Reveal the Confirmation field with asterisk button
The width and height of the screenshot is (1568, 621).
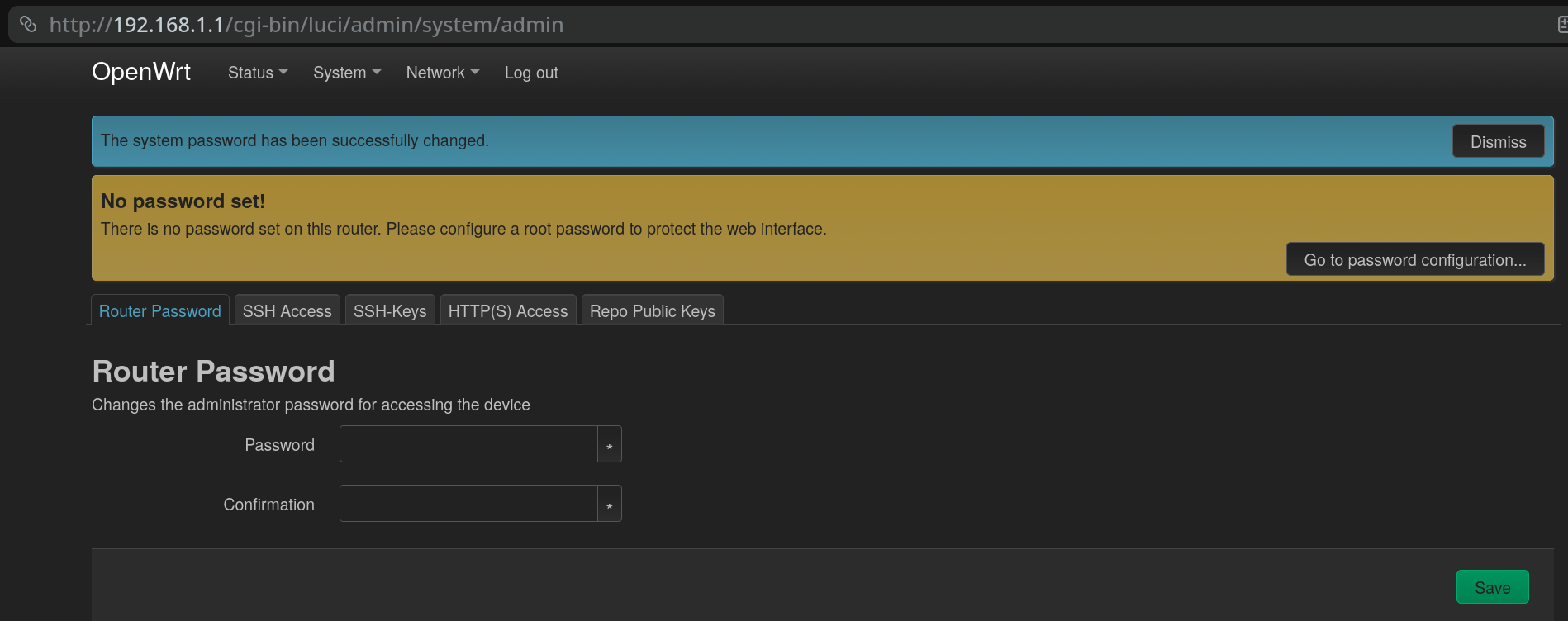610,504
